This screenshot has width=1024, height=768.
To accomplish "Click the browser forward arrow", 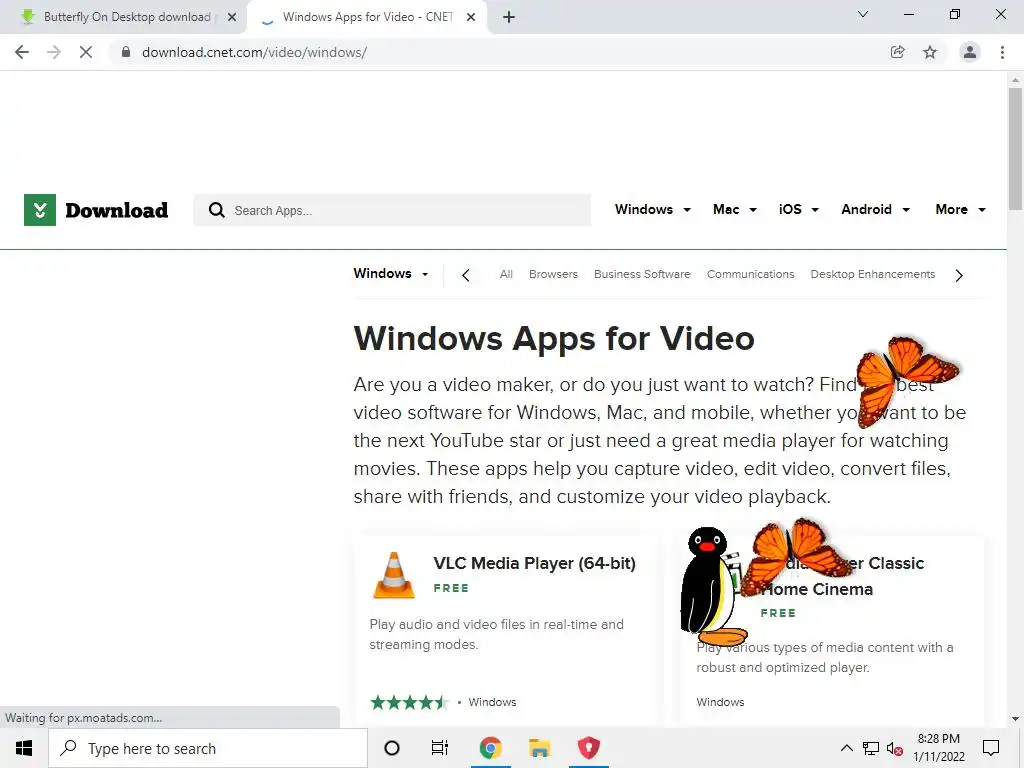I will pos(54,52).
